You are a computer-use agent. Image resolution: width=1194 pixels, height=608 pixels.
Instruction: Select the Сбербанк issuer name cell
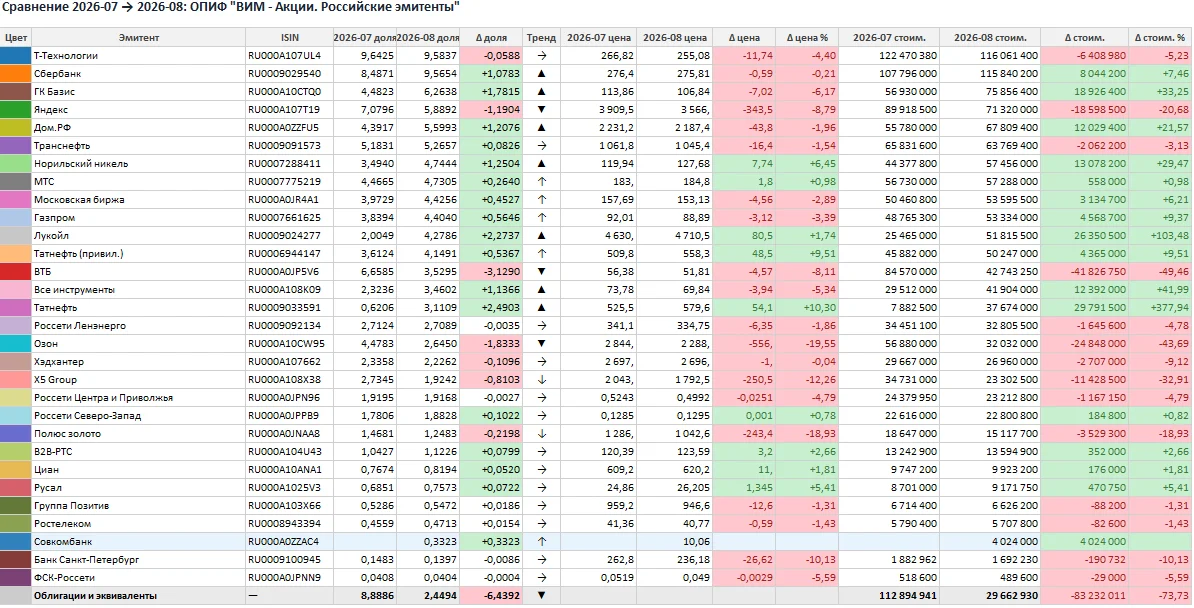click(139, 74)
